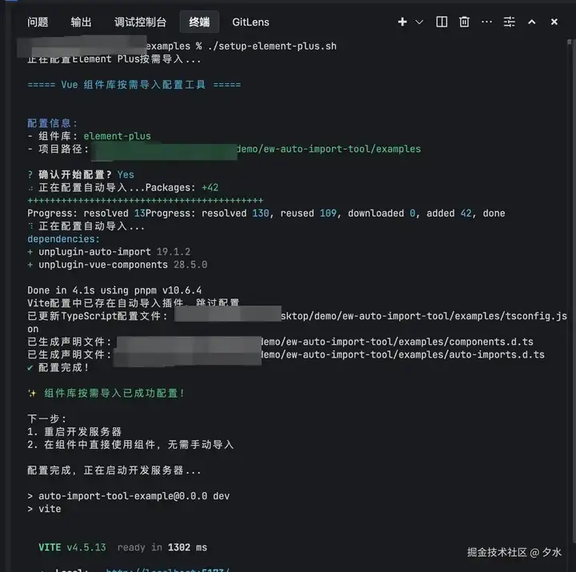Image resolution: width=576 pixels, height=572 pixels.
Task: Split the terminal panel
Action: 442,22
